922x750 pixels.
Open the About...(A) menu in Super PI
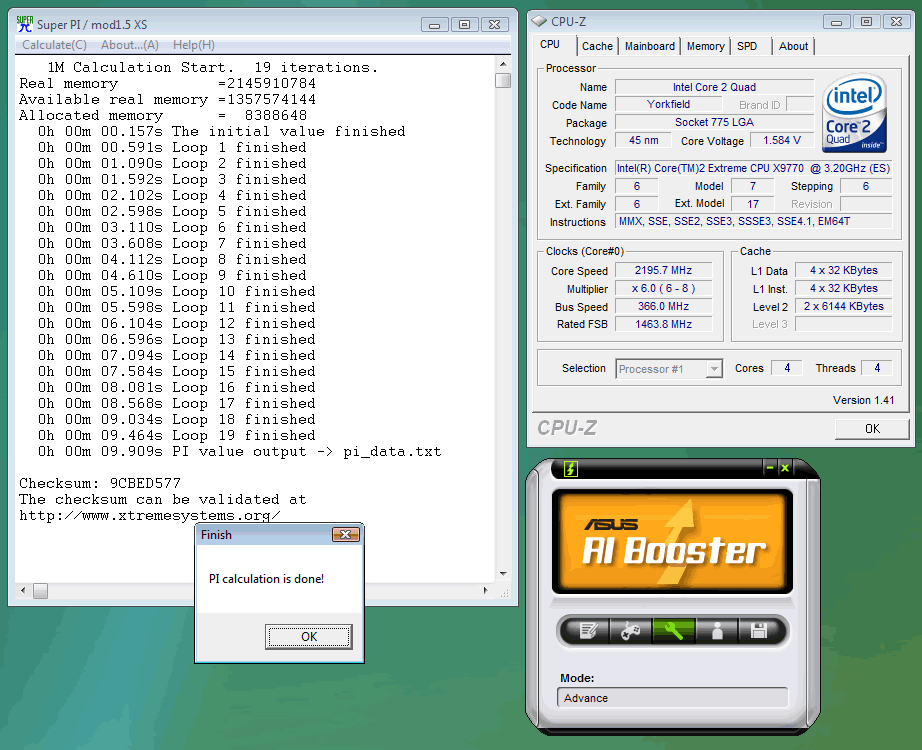130,45
